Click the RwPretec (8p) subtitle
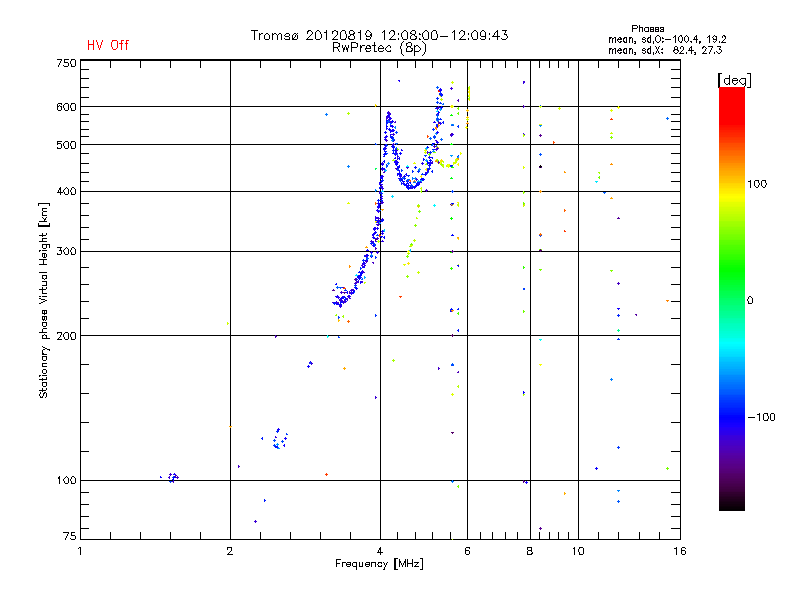 (x=379, y=48)
